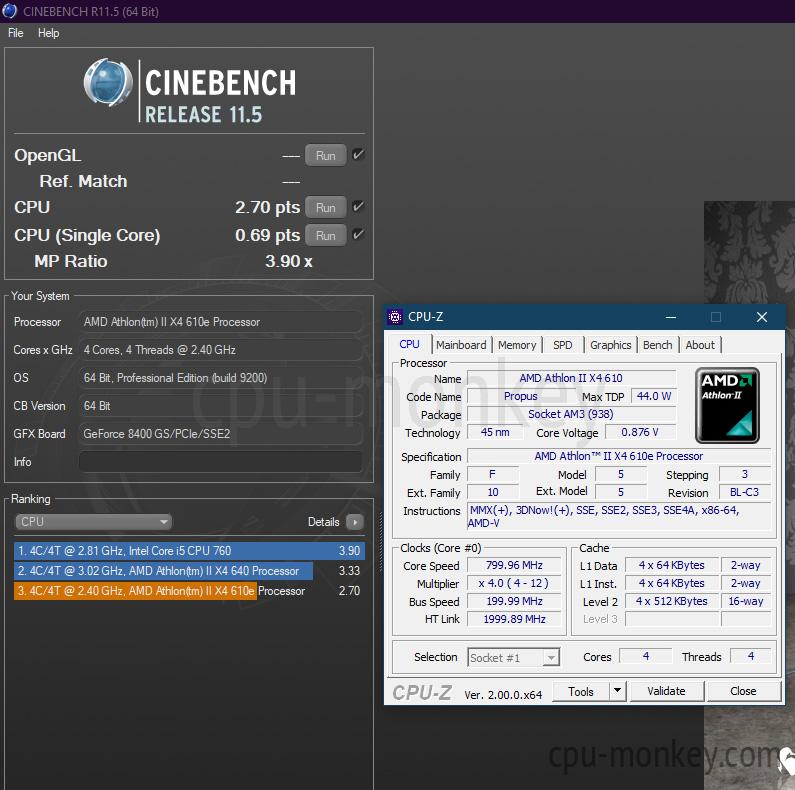Screen dimensions: 795x790
Task: Click the Socket AM3 (938) package value
Action: pyautogui.click(x=571, y=414)
